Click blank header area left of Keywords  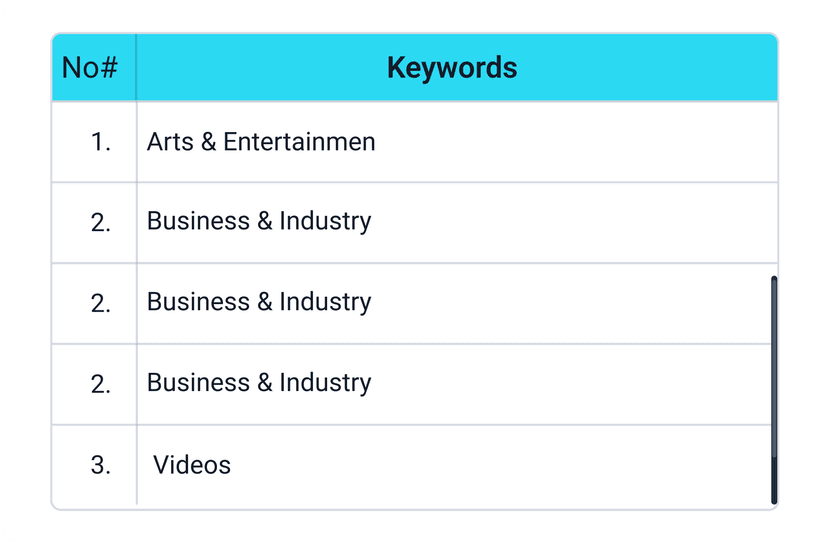260,68
